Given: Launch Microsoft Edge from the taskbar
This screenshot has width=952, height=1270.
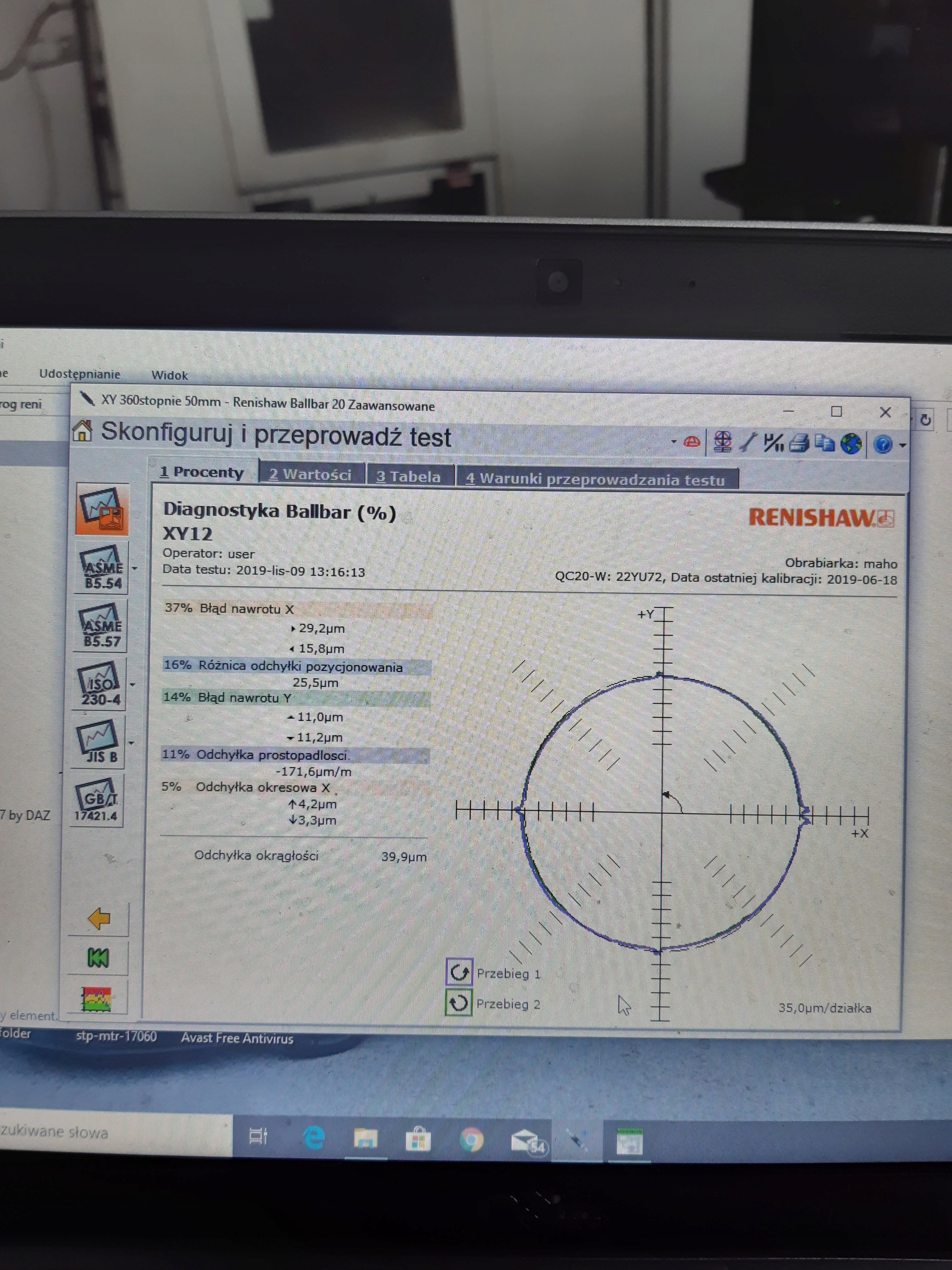Looking at the screenshot, I should click(x=313, y=1138).
